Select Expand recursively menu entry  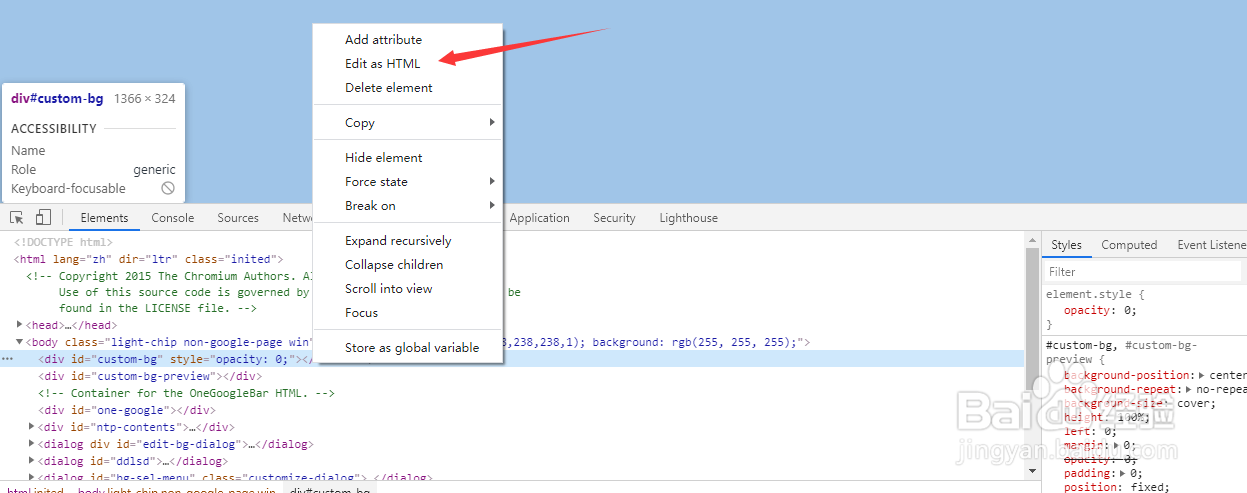pos(408,241)
